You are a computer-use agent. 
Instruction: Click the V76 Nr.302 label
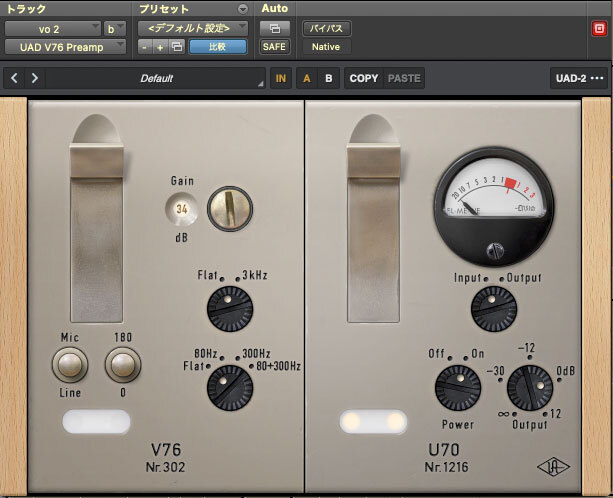click(166, 457)
